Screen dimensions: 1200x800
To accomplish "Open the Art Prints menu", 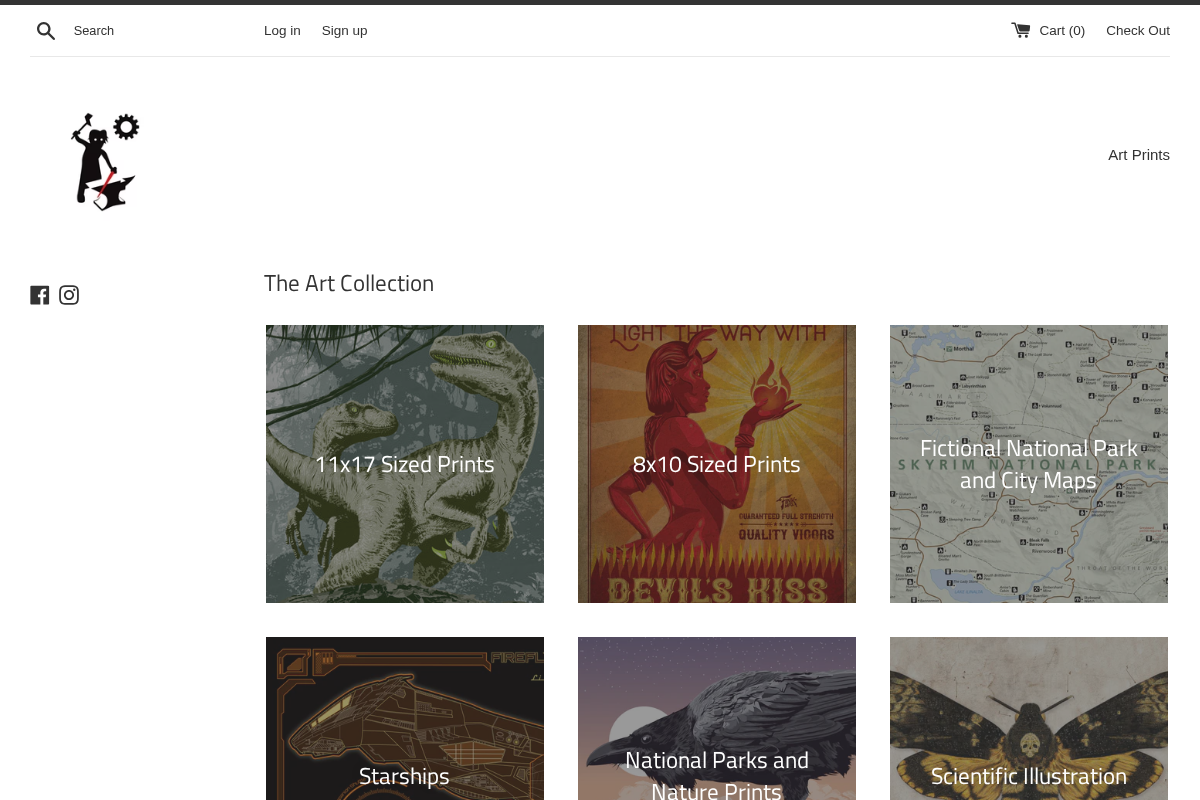I will pyautogui.click(x=1139, y=155).
